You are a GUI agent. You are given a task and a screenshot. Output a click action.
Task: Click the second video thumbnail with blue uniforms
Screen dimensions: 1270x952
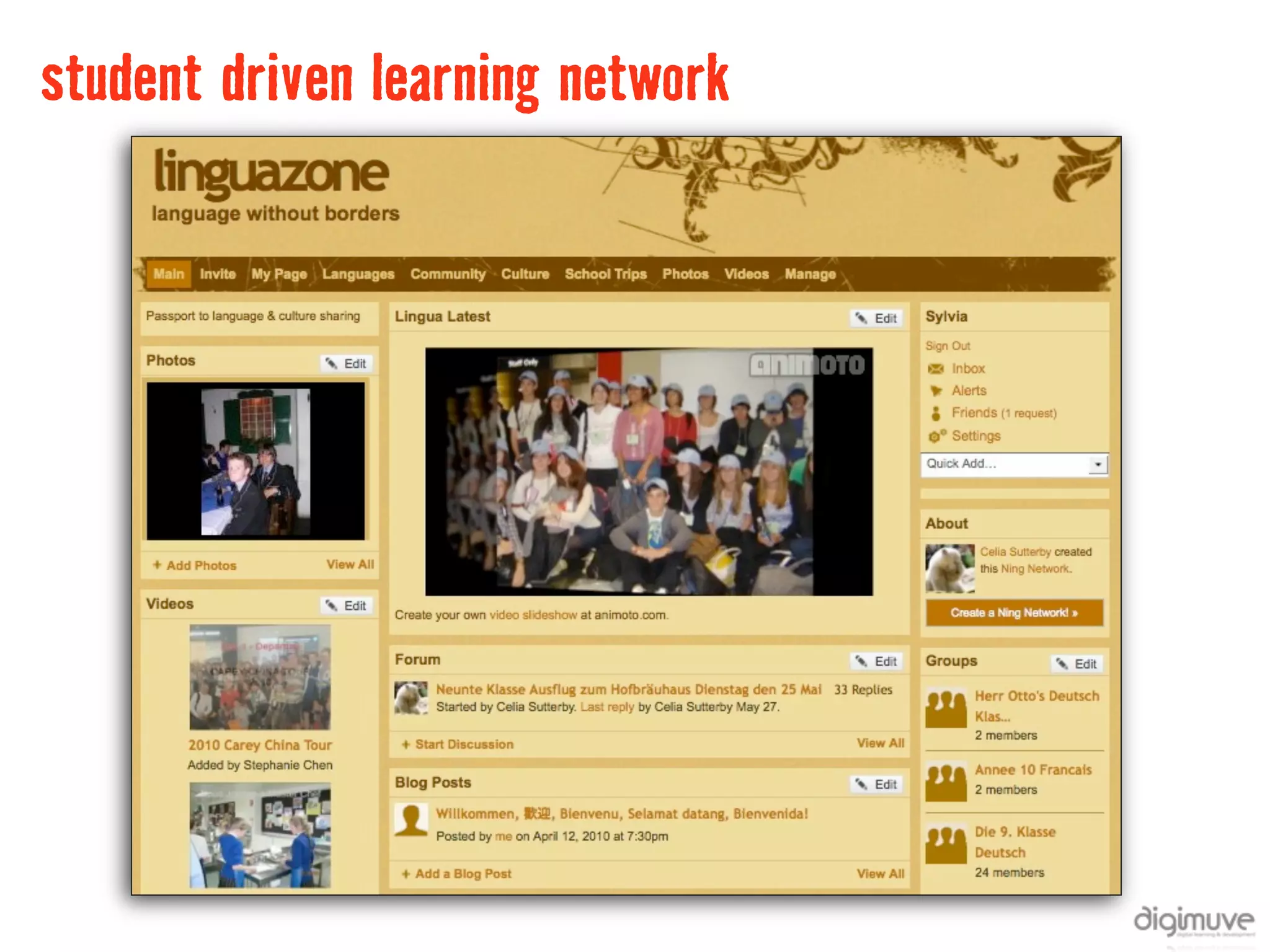[260, 835]
